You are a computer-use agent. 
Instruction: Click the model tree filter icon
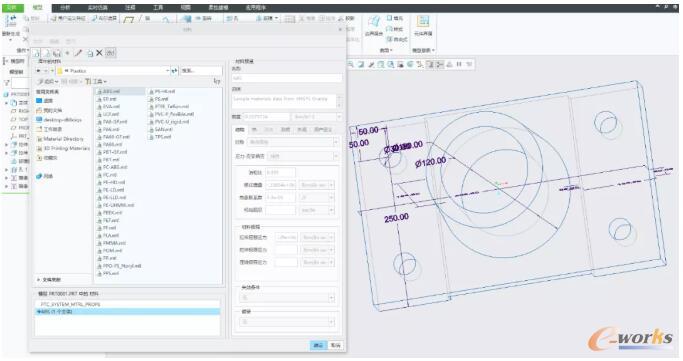click(7, 82)
